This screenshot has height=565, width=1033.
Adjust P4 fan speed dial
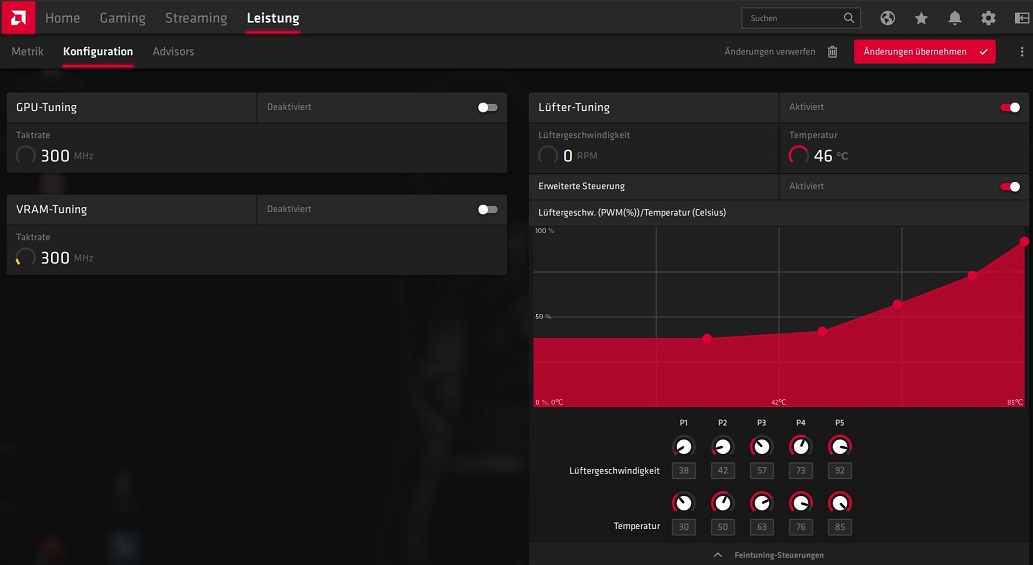800,446
